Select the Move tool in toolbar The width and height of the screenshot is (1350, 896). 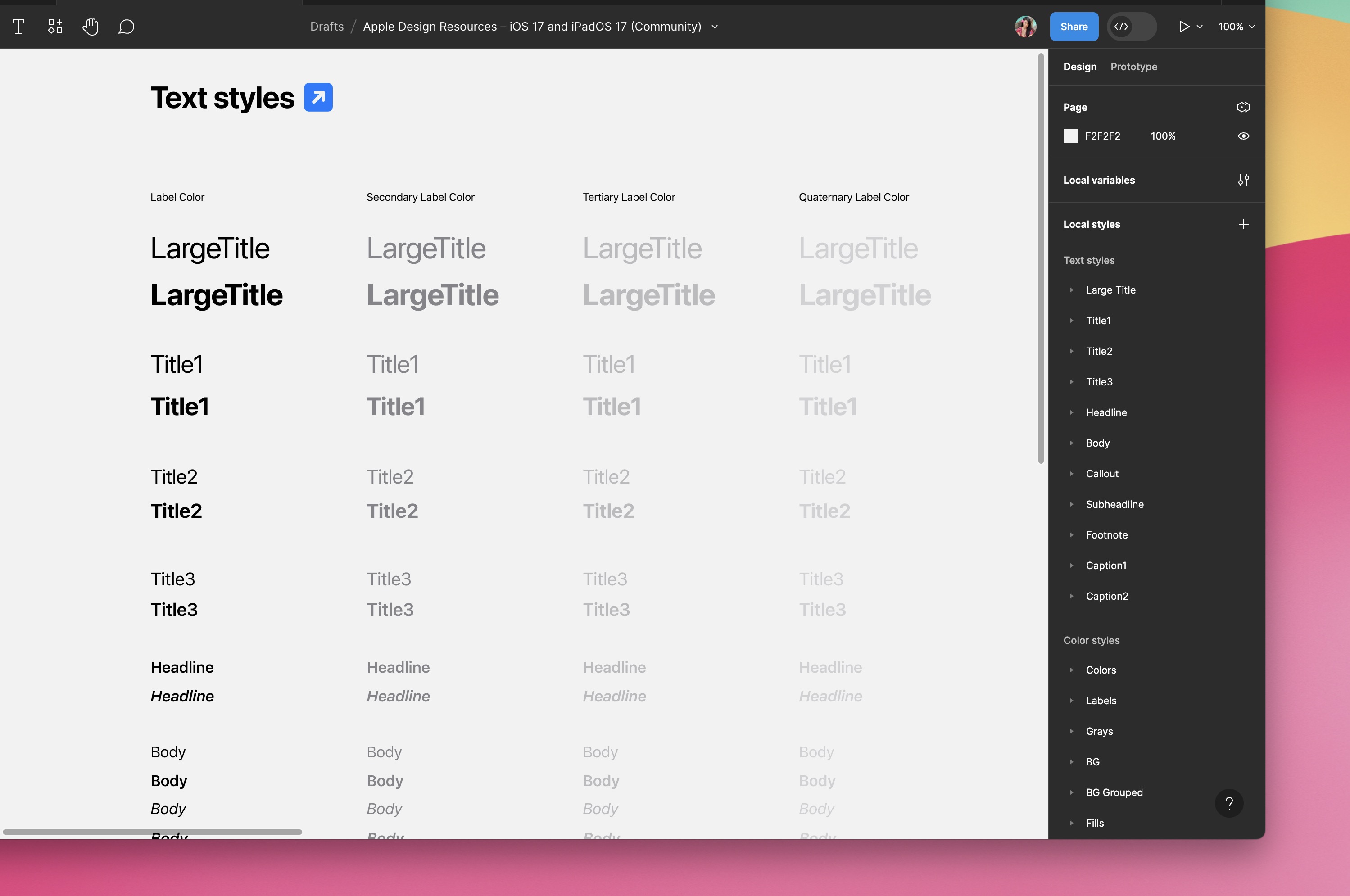(89, 26)
